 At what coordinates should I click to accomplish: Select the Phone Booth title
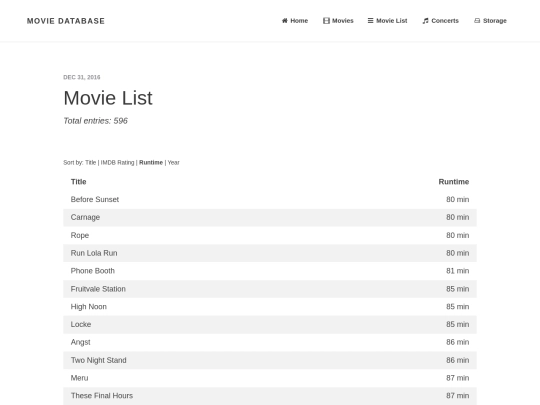click(93, 271)
